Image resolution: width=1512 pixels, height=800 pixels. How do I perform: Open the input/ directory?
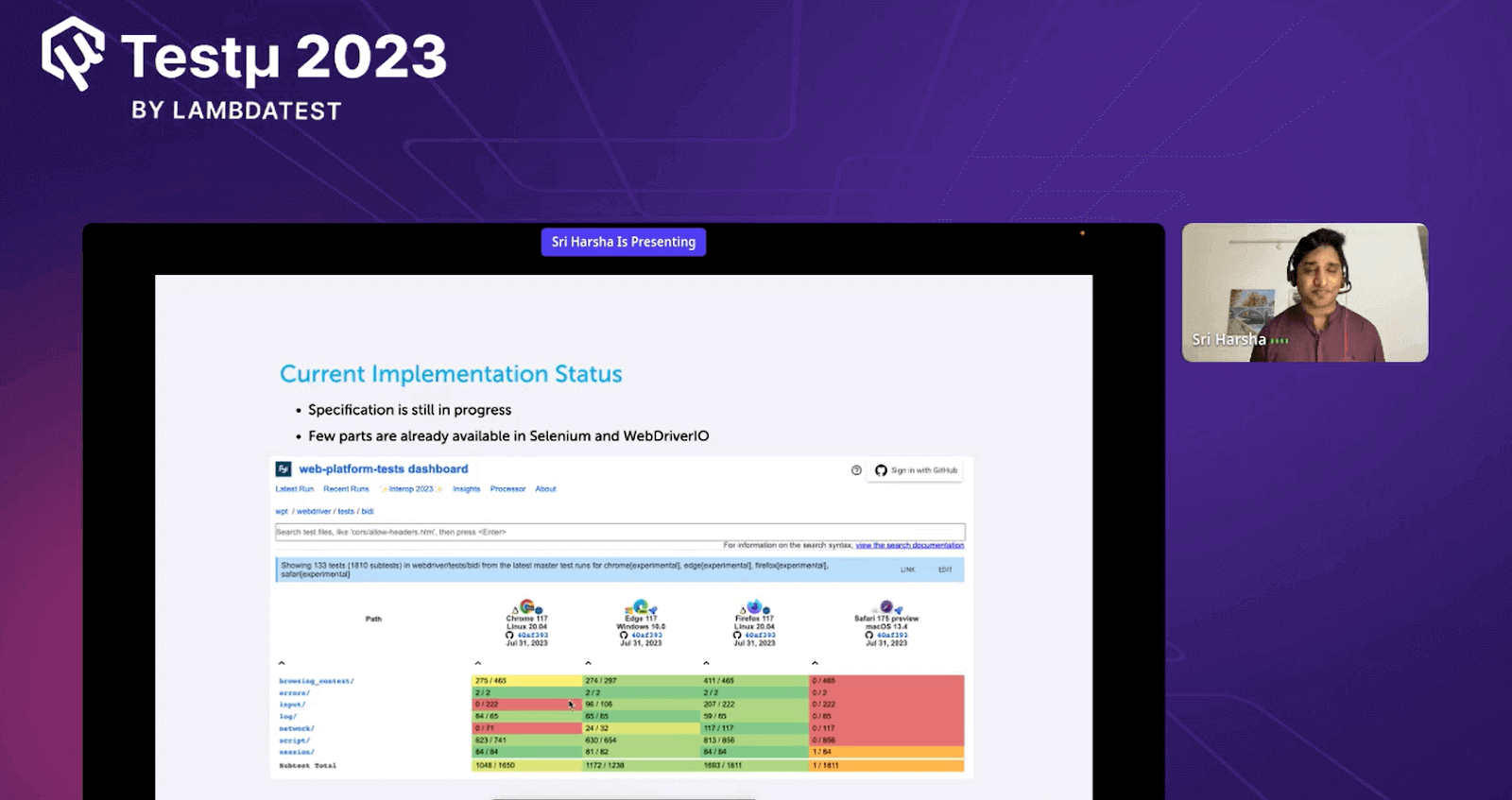(x=292, y=705)
